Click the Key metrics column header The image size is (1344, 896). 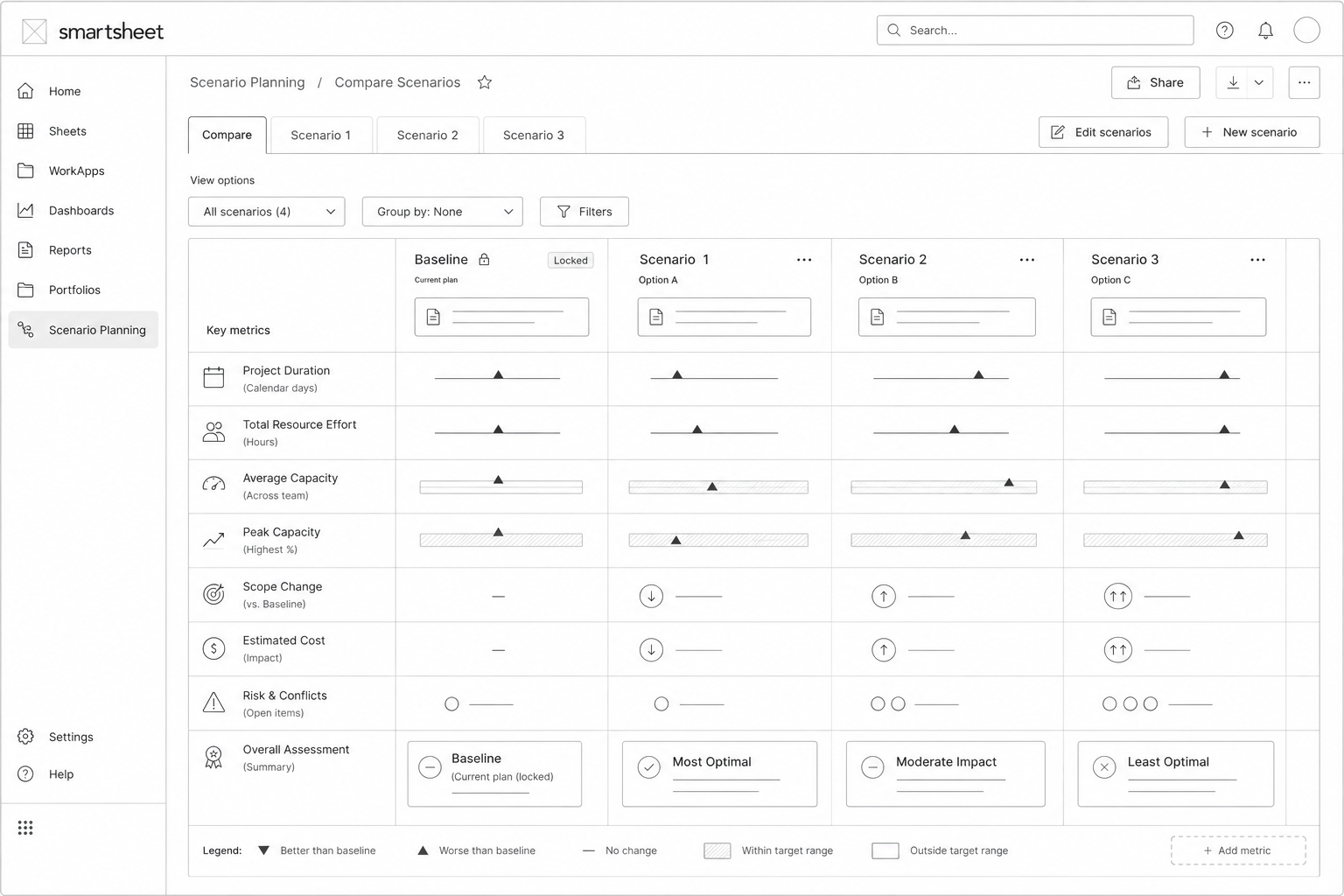point(238,330)
